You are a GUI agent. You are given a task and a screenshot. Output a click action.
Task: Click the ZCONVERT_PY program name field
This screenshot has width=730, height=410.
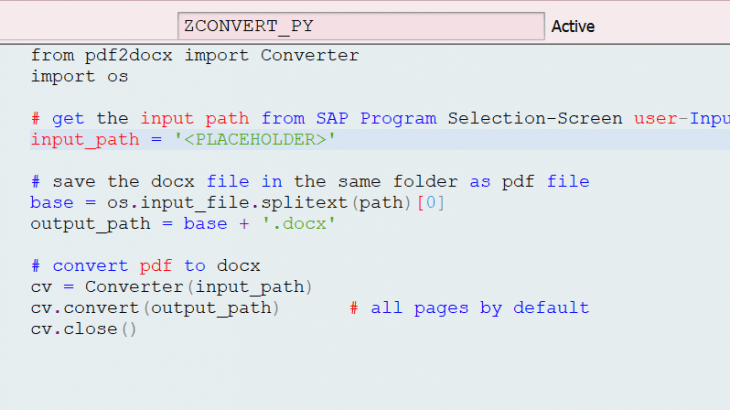tap(360, 26)
